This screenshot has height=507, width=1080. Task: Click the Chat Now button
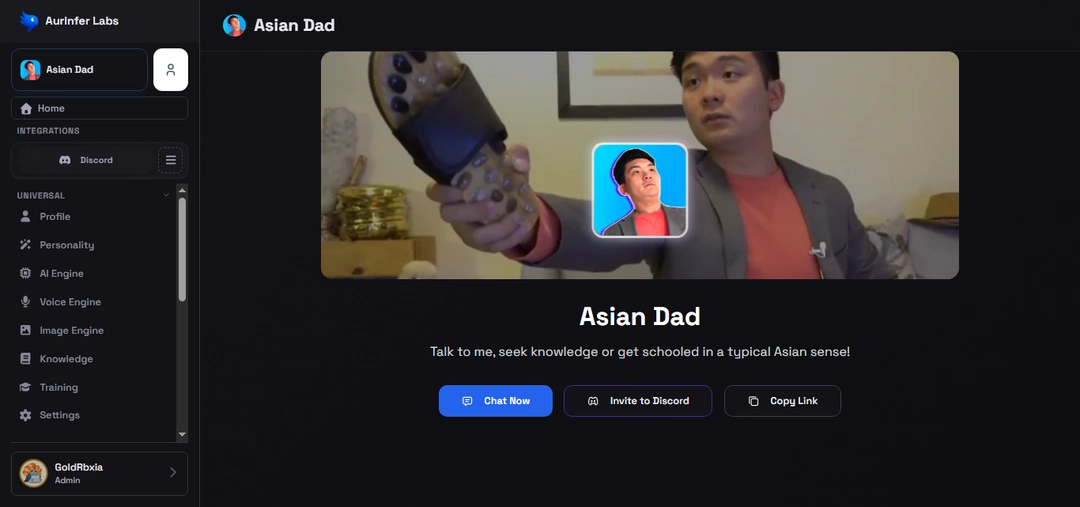coord(495,401)
